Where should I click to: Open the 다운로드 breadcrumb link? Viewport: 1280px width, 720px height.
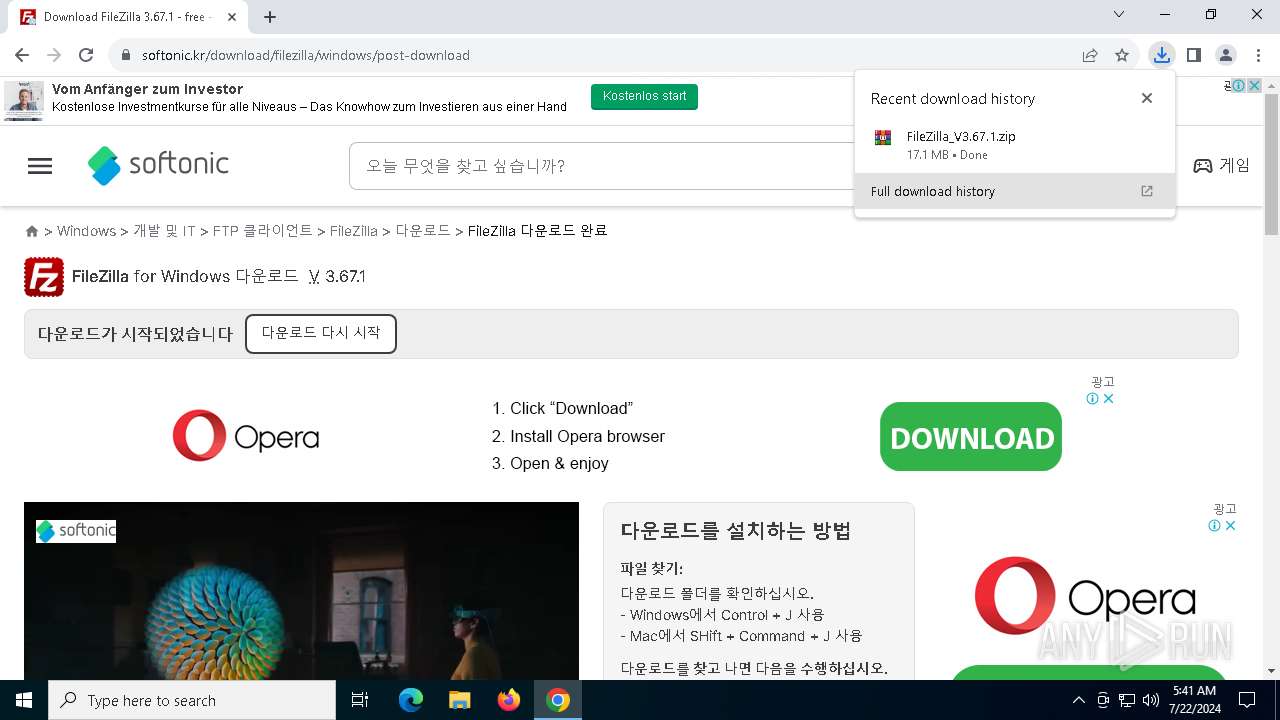click(x=423, y=231)
